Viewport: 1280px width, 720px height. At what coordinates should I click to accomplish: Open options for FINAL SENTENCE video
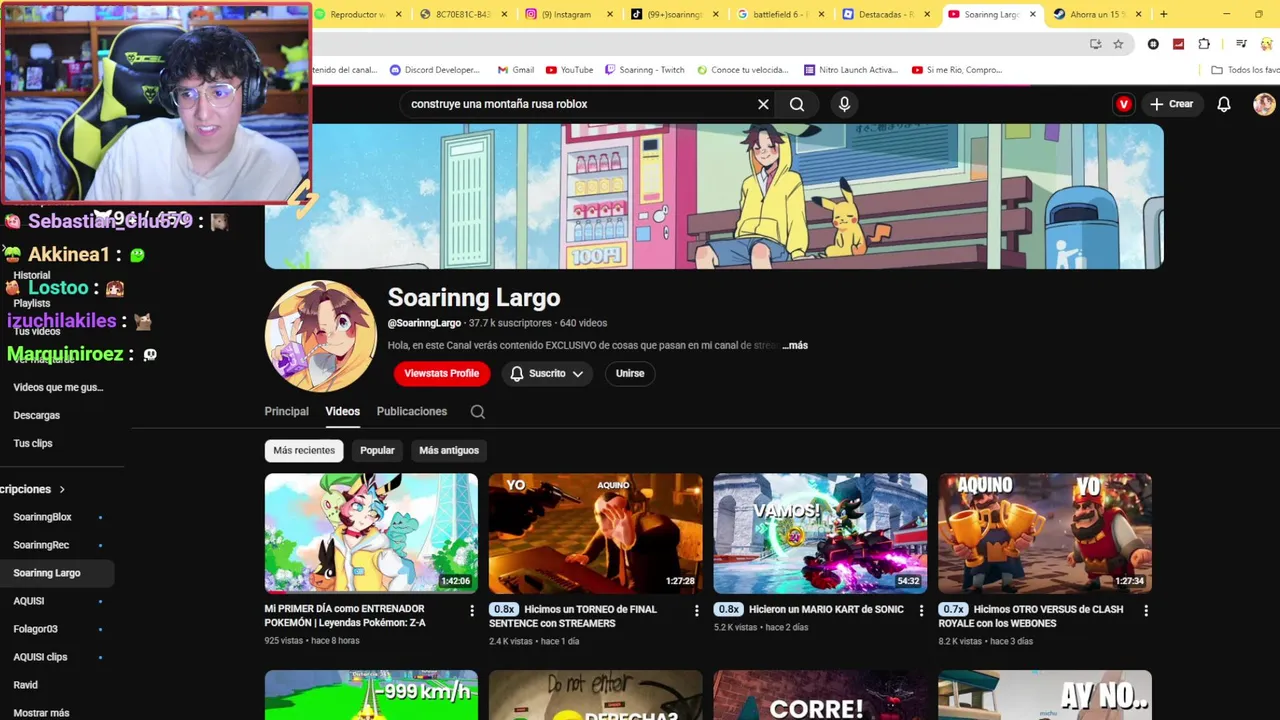tap(697, 610)
